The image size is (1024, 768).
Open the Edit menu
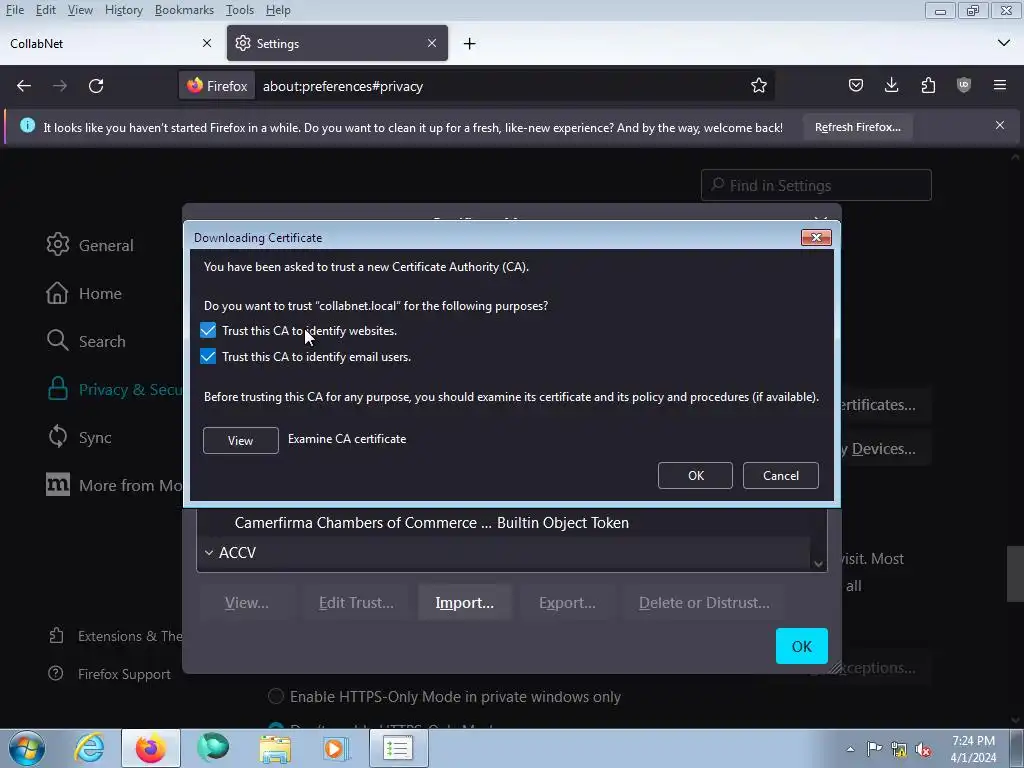pyautogui.click(x=46, y=10)
